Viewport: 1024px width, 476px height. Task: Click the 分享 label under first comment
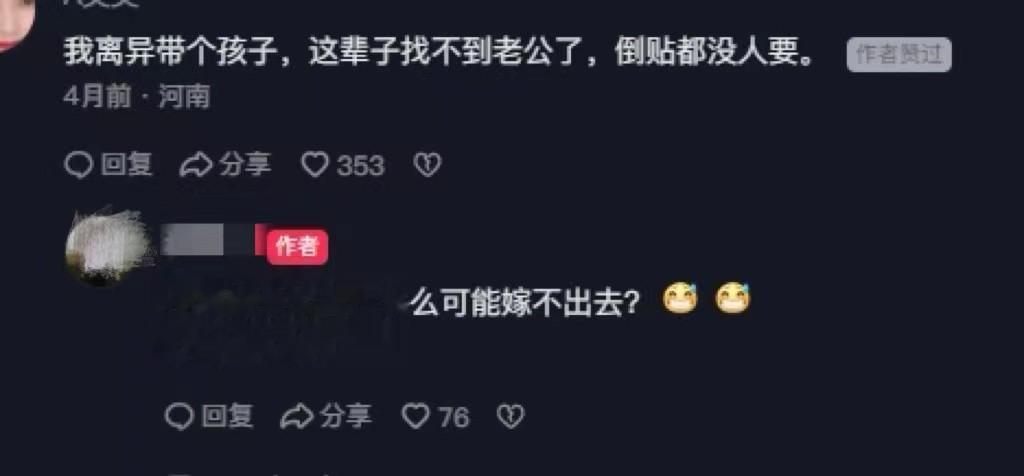coord(245,165)
